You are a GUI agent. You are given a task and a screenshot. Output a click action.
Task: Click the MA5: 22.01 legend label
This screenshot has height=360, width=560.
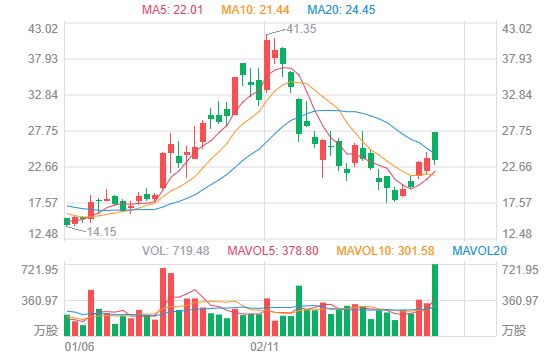[x=172, y=9]
